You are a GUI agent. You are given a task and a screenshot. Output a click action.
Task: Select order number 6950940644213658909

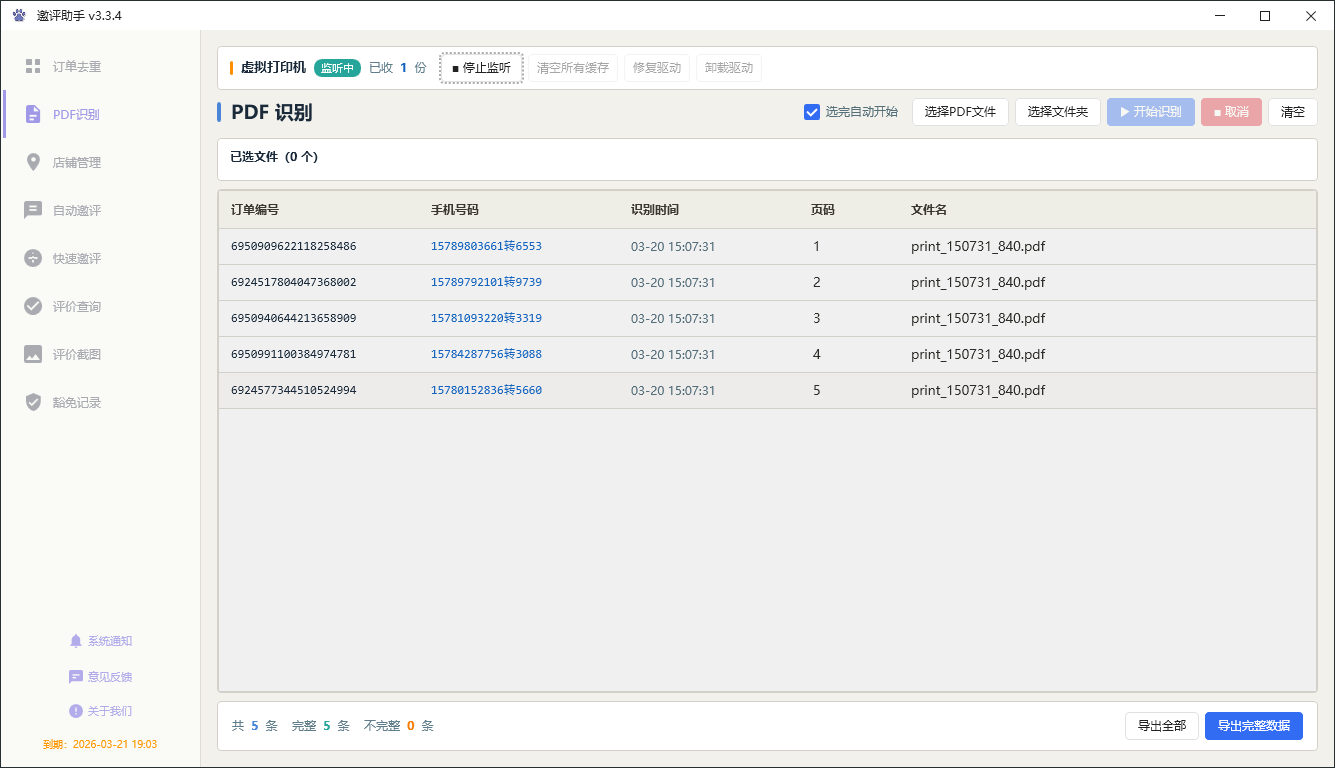[294, 318]
